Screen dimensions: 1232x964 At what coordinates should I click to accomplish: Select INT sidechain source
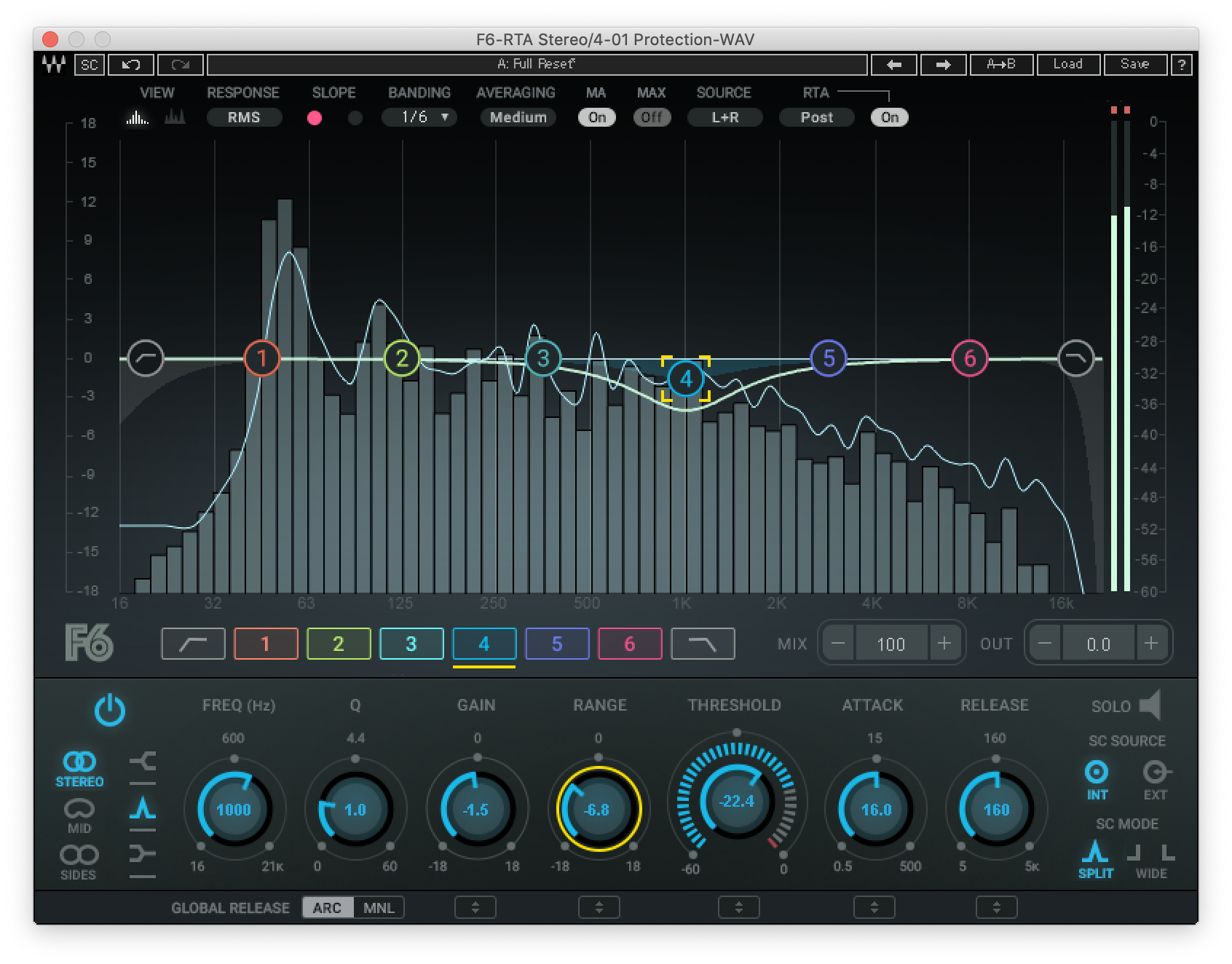point(1097,780)
